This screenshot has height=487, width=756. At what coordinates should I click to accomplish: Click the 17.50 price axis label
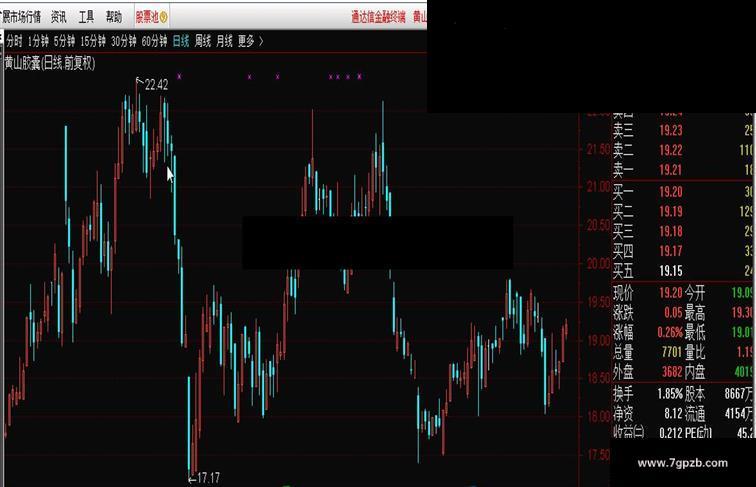tap(598, 455)
